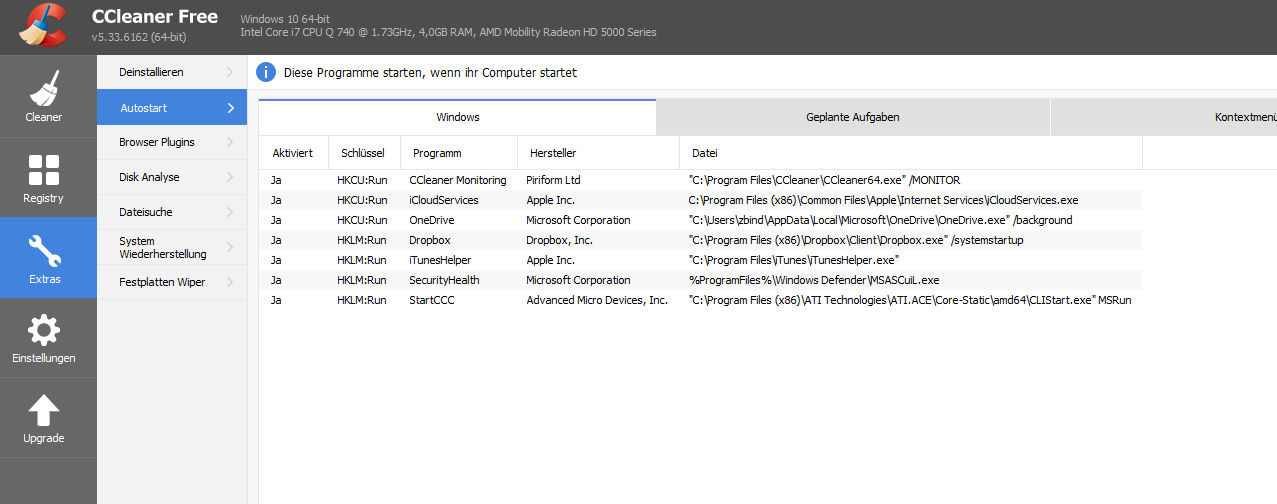The image size is (1277, 504).
Task: Open the Cleaner broom icon
Action: 44,88
